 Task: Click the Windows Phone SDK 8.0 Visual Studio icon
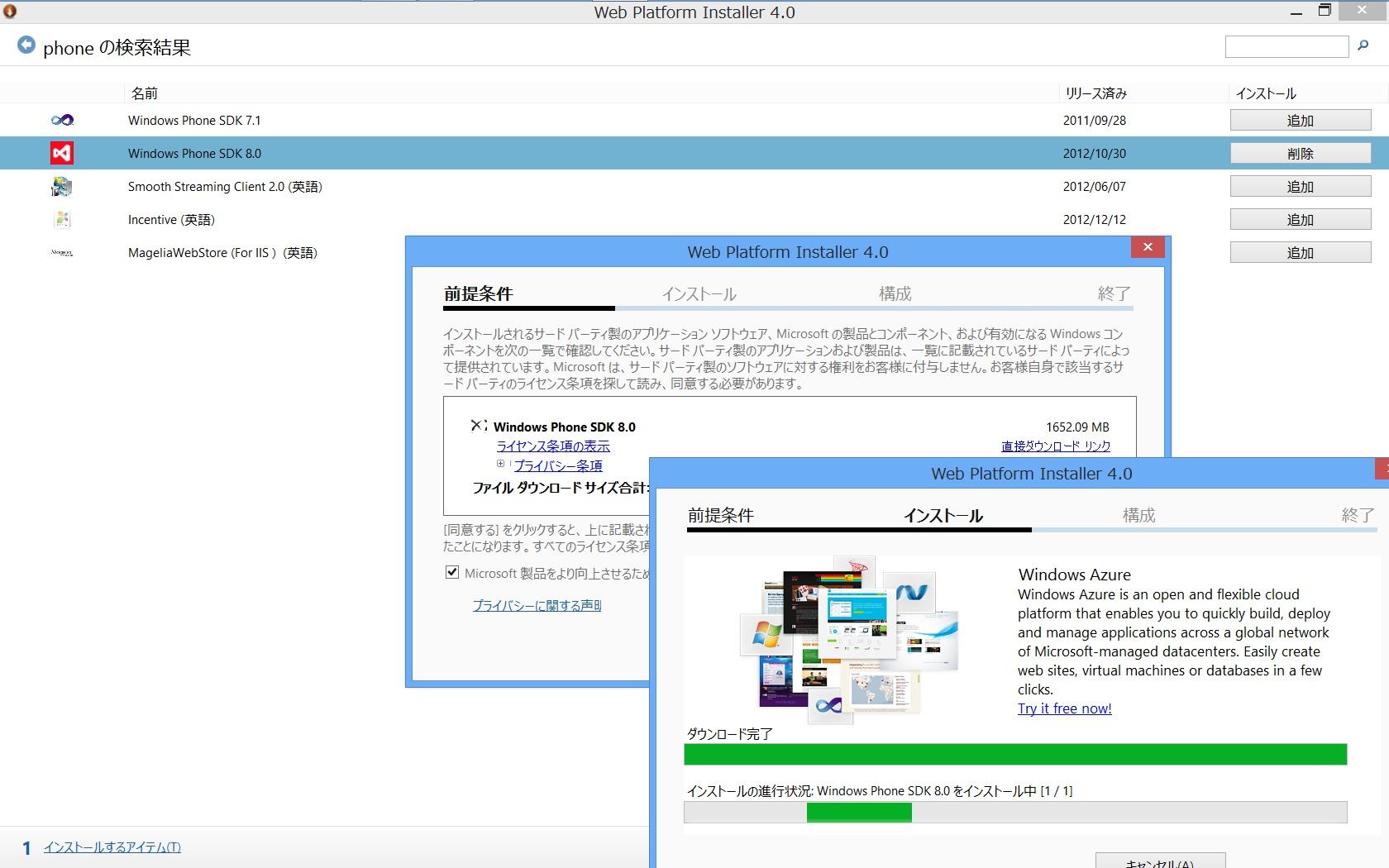coord(62,153)
